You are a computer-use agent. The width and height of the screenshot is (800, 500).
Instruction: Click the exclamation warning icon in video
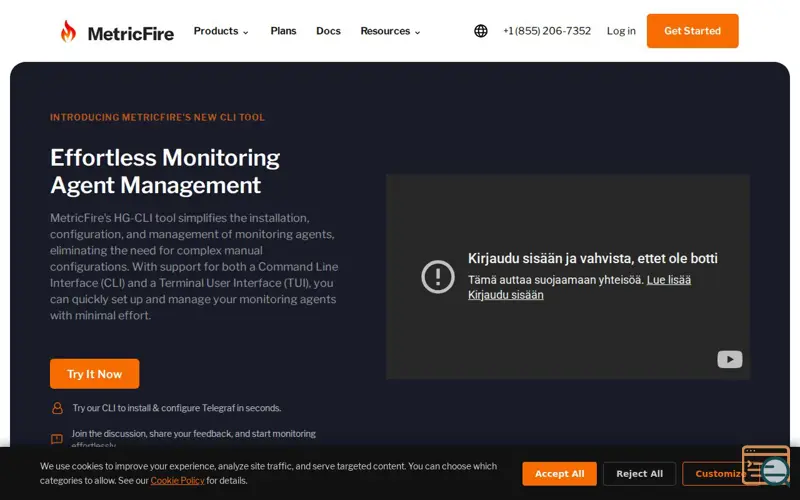[438, 277]
